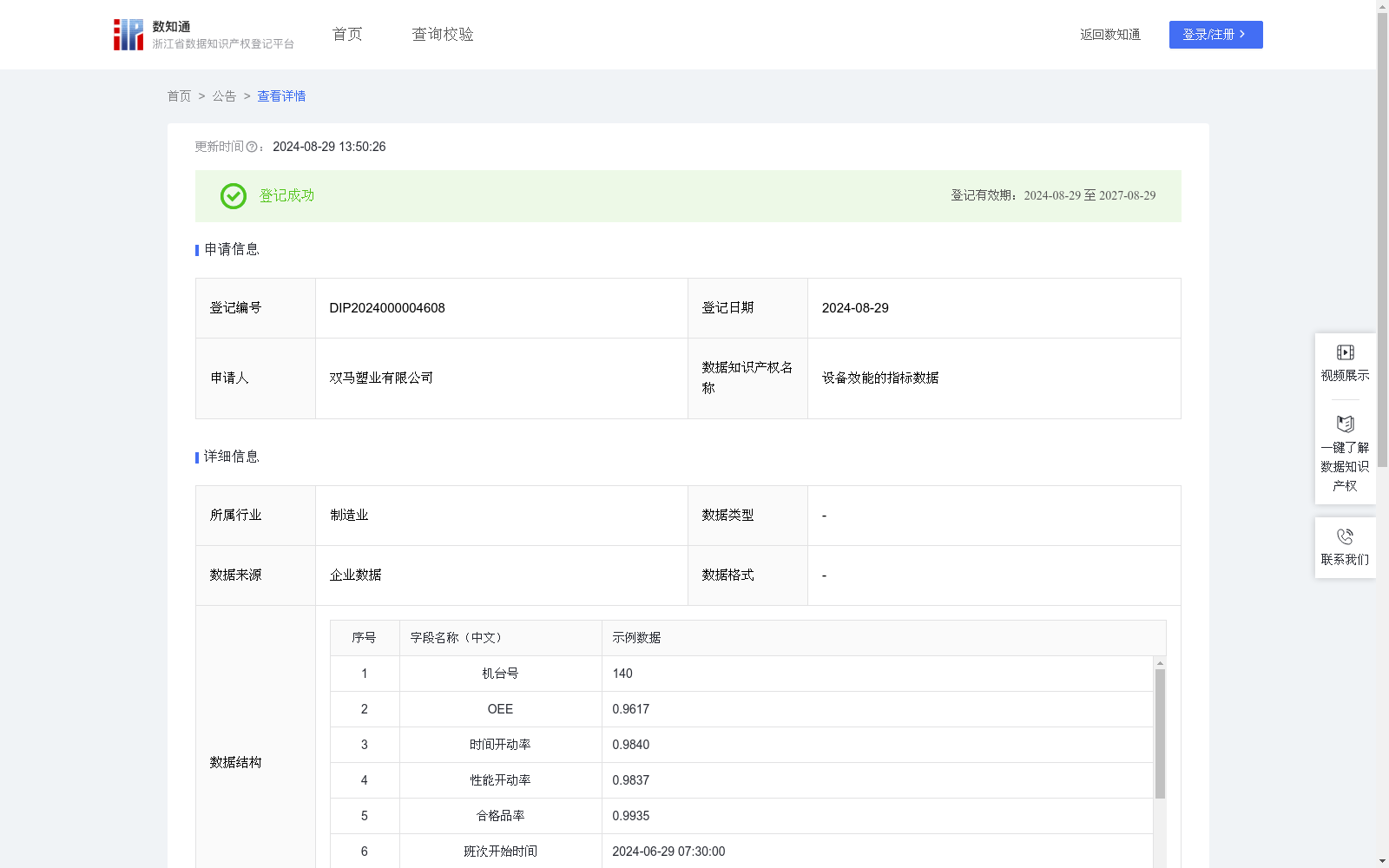The image size is (1389, 868).
Task: Click the data table scrollbar thumb
Action: click(1160, 733)
